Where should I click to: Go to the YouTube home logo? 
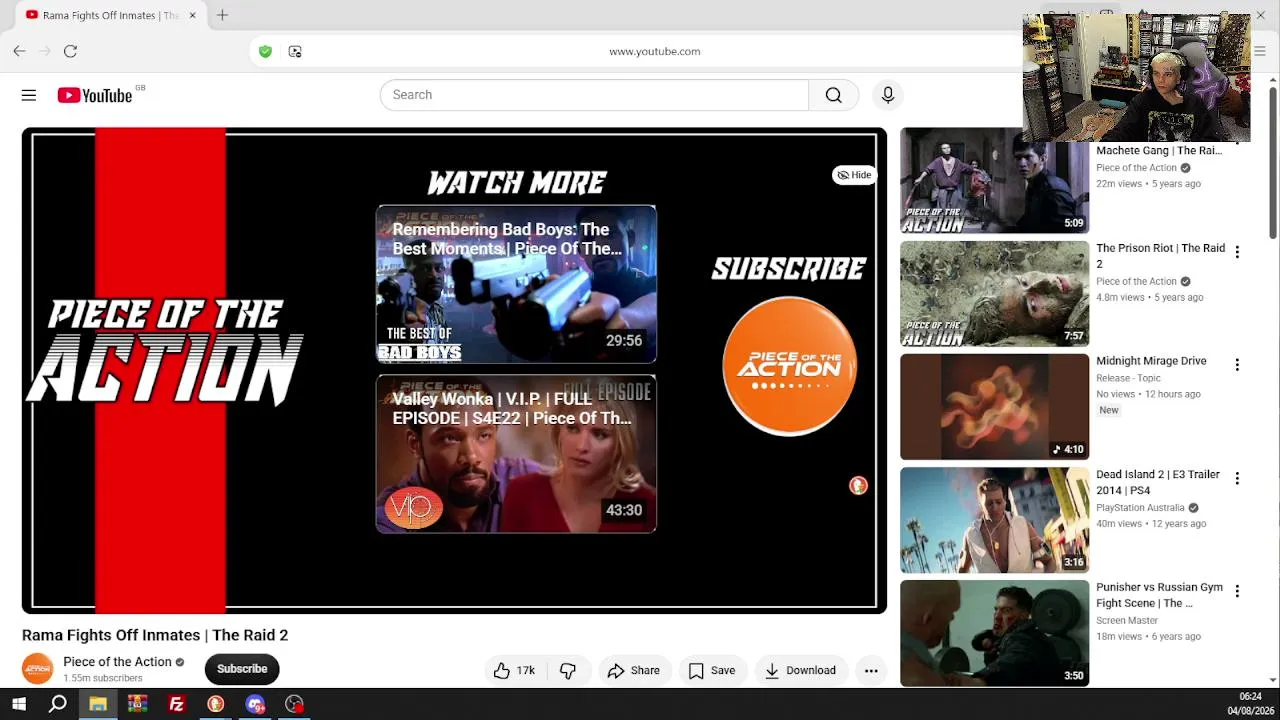pyautogui.click(x=95, y=95)
